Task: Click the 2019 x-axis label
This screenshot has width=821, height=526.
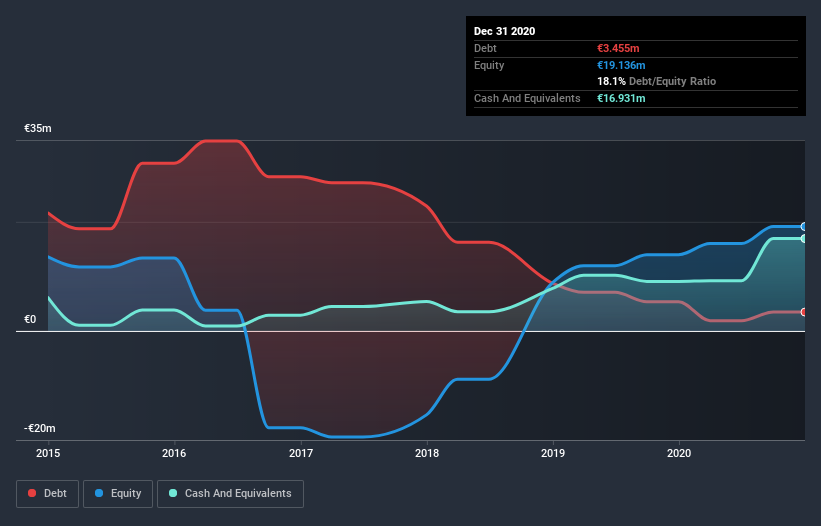Action: [553, 453]
